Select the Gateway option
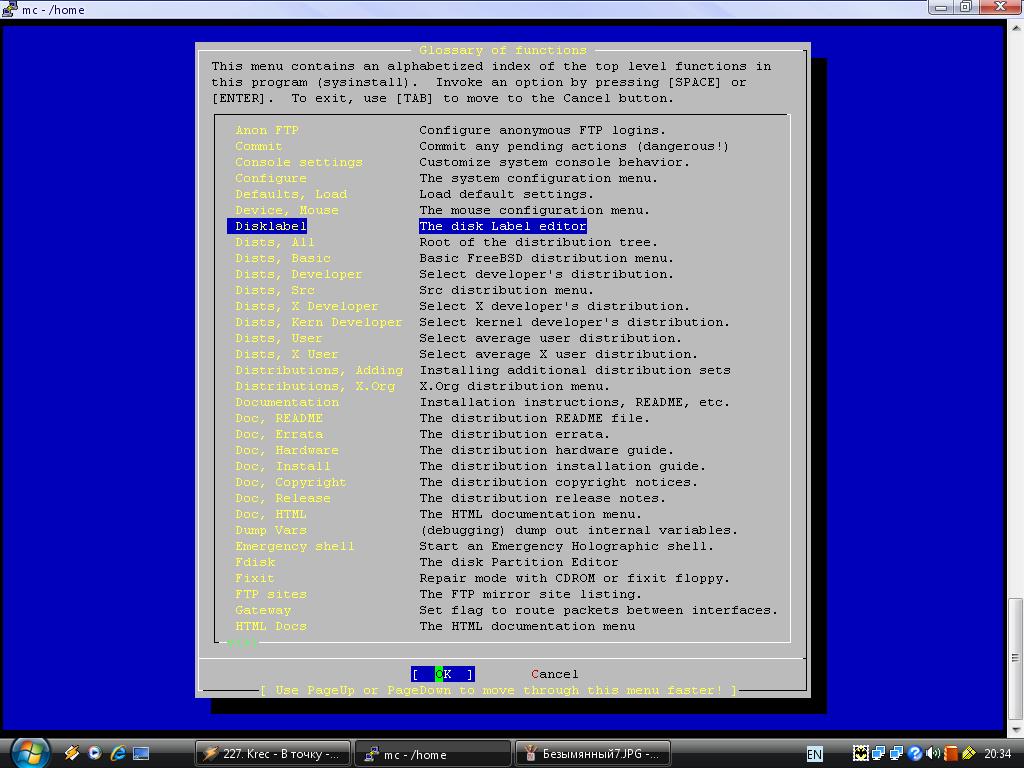The height and width of the screenshot is (768, 1024). pos(263,610)
